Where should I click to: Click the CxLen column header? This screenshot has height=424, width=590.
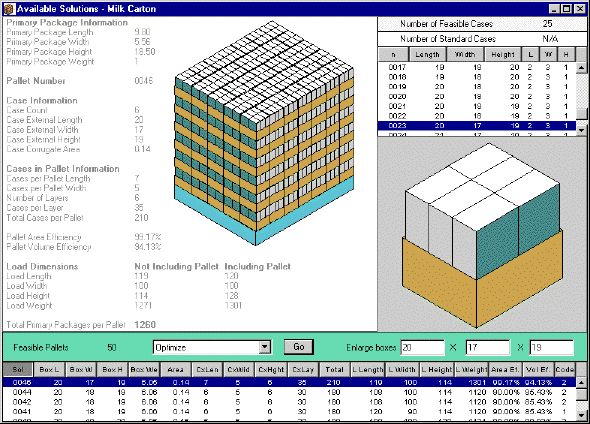click(207, 369)
